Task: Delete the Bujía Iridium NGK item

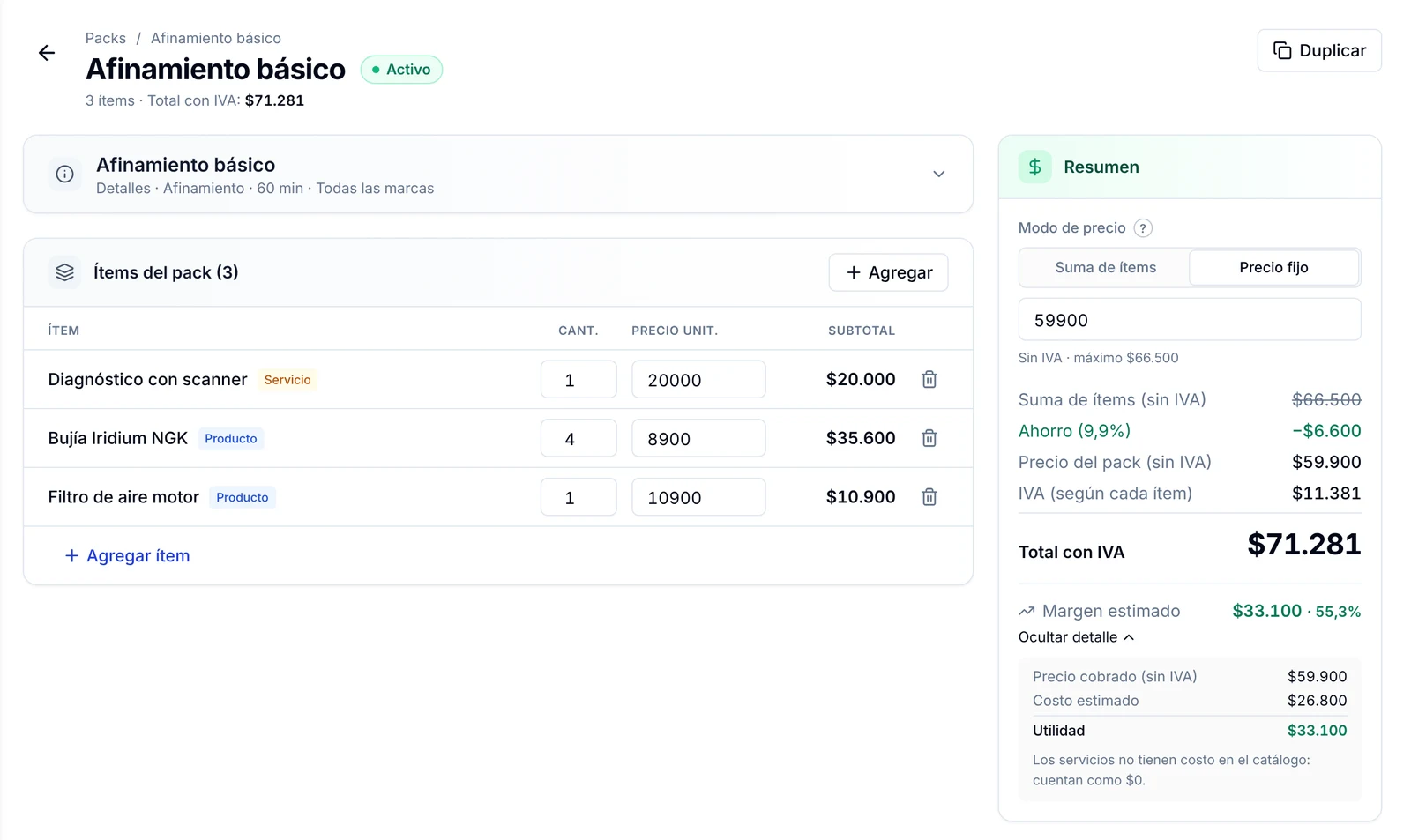Action: coord(929,438)
